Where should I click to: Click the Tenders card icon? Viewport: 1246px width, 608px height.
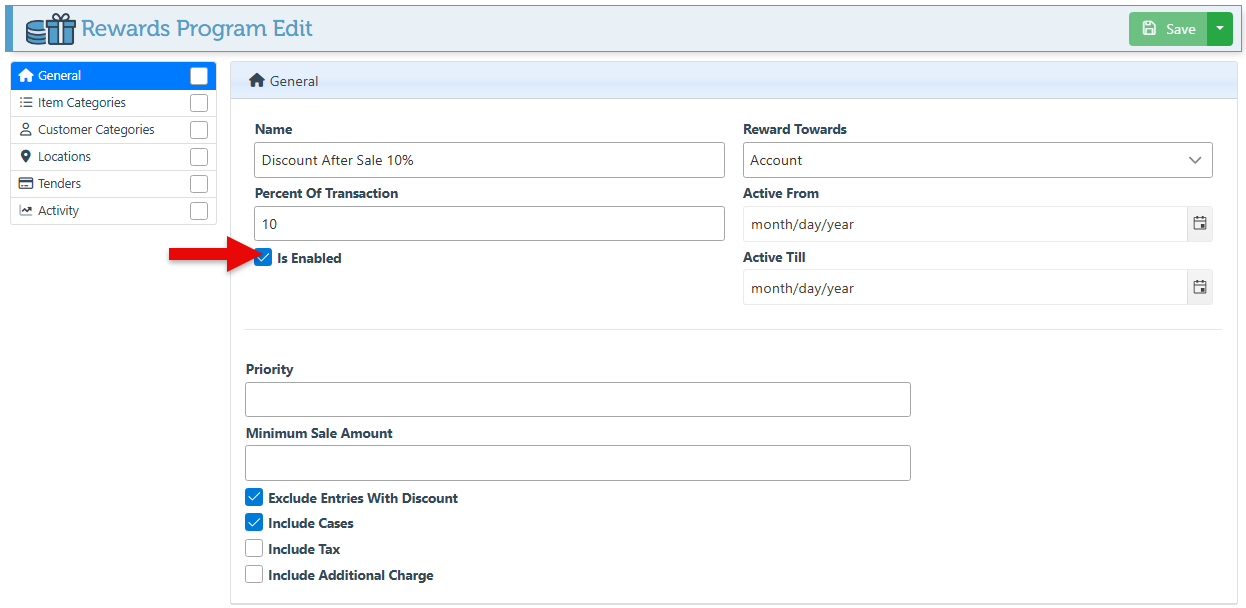(26, 184)
